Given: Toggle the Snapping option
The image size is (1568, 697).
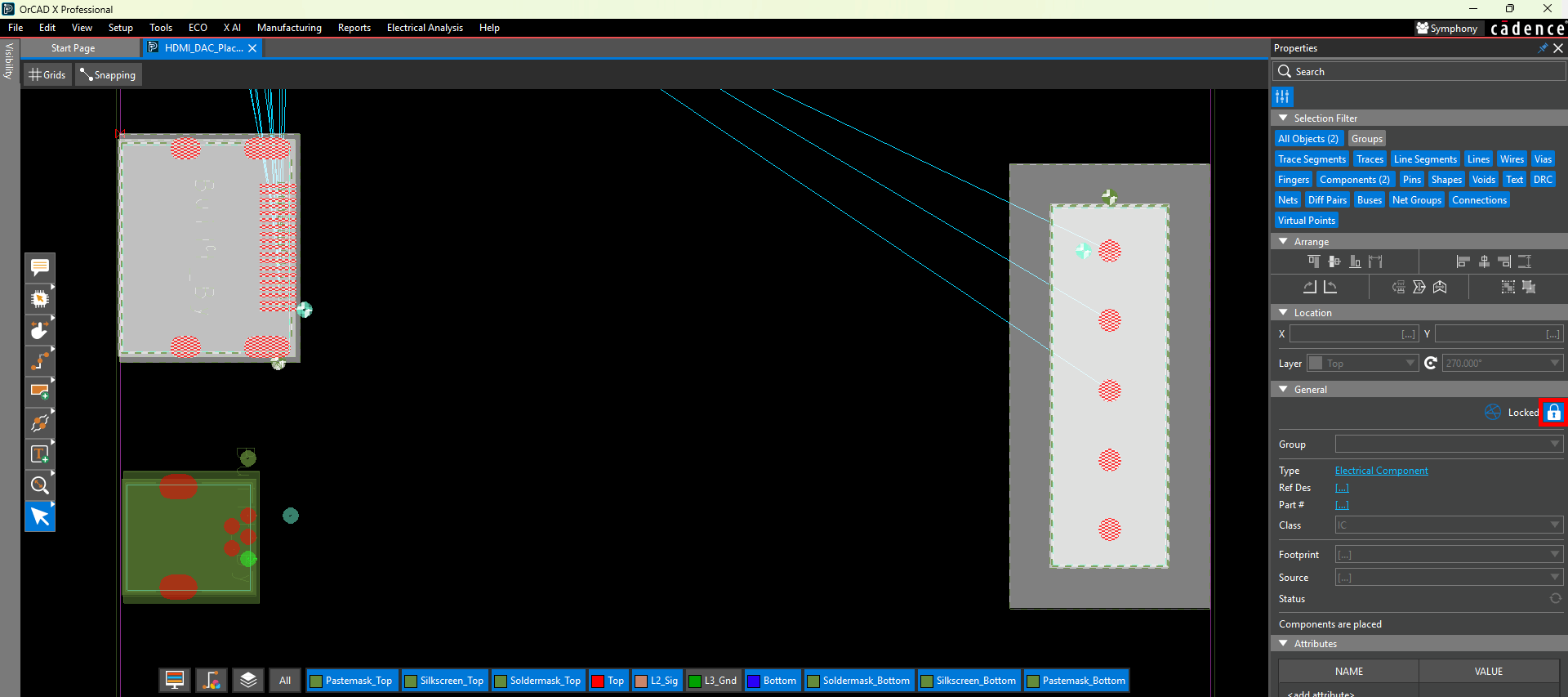Looking at the screenshot, I should [x=108, y=75].
